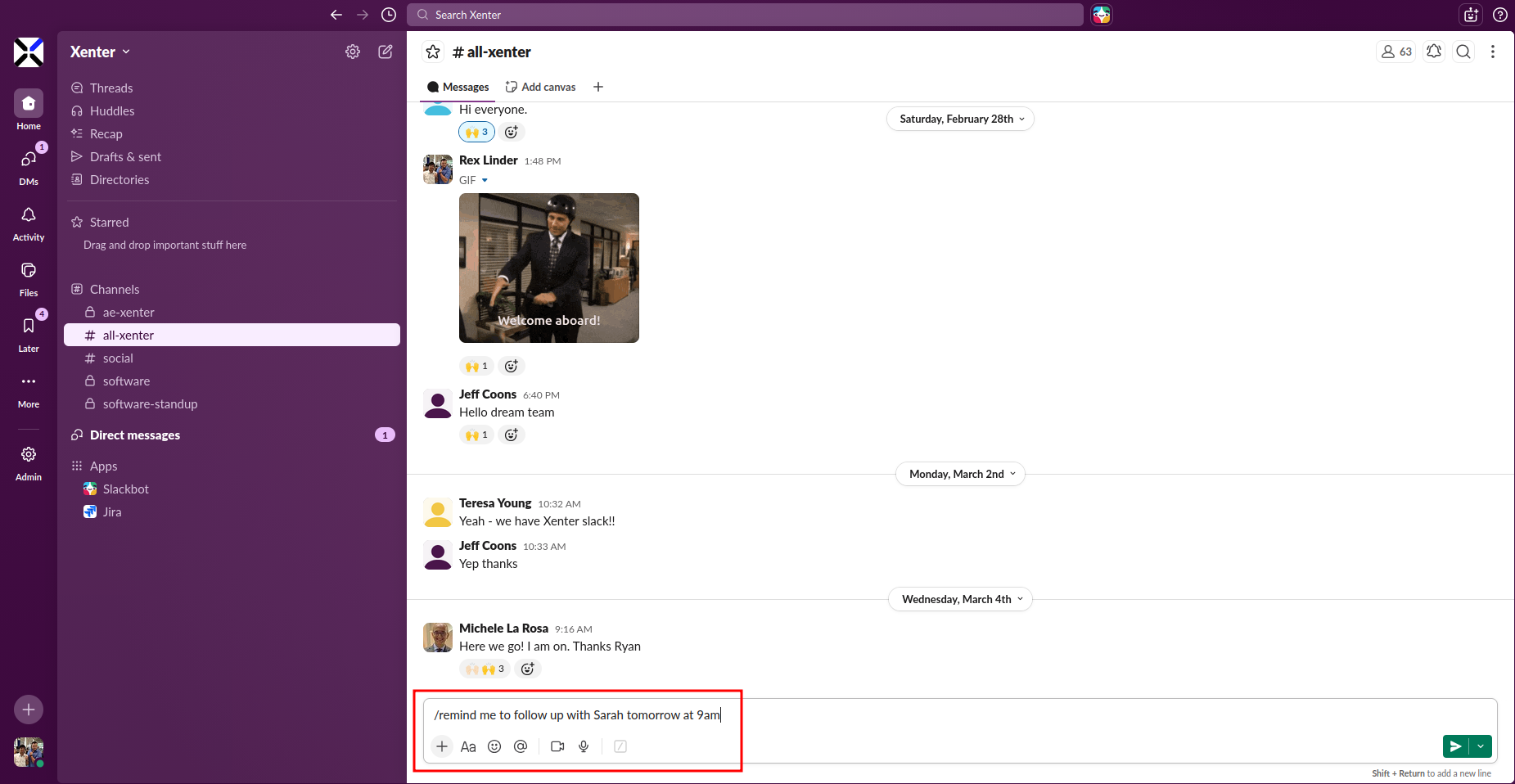Record an audio clip with microphone
This screenshot has width=1515, height=784.
pyautogui.click(x=584, y=746)
